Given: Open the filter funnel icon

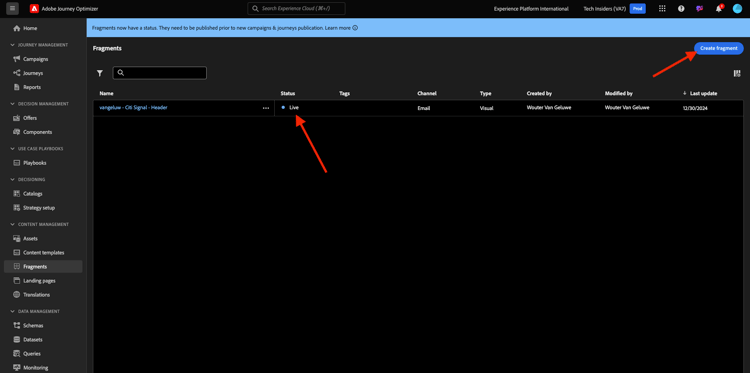Looking at the screenshot, I should [99, 73].
